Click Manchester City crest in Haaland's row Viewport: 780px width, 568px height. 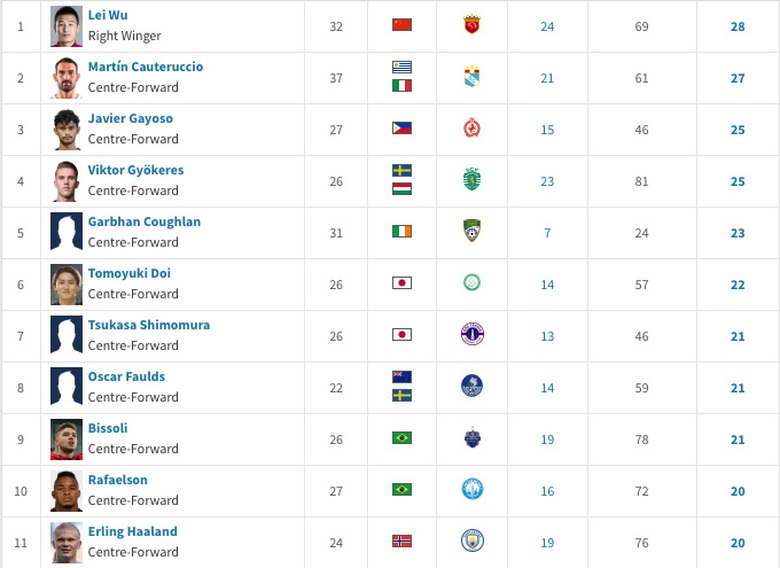pyautogui.click(x=472, y=541)
